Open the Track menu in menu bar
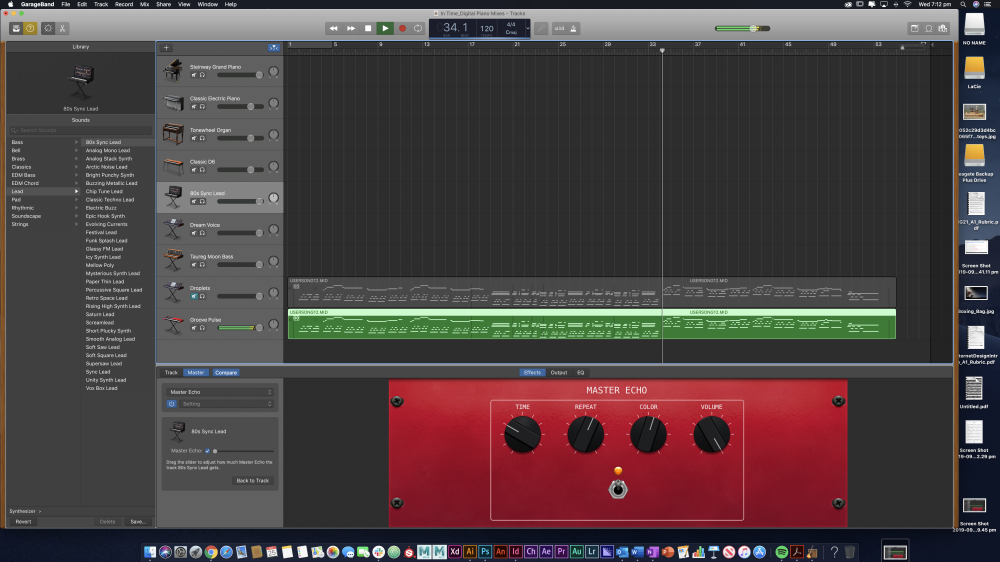Image resolution: width=1000 pixels, height=562 pixels. pos(101,4)
